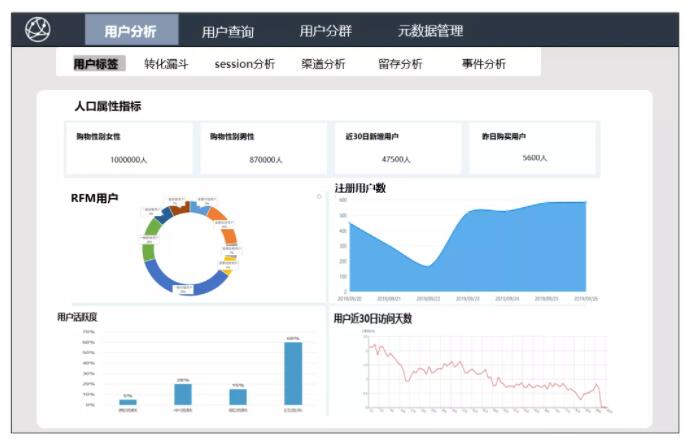
Task: Switch to 转化漏斗 sub-tab
Action: (x=166, y=64)
